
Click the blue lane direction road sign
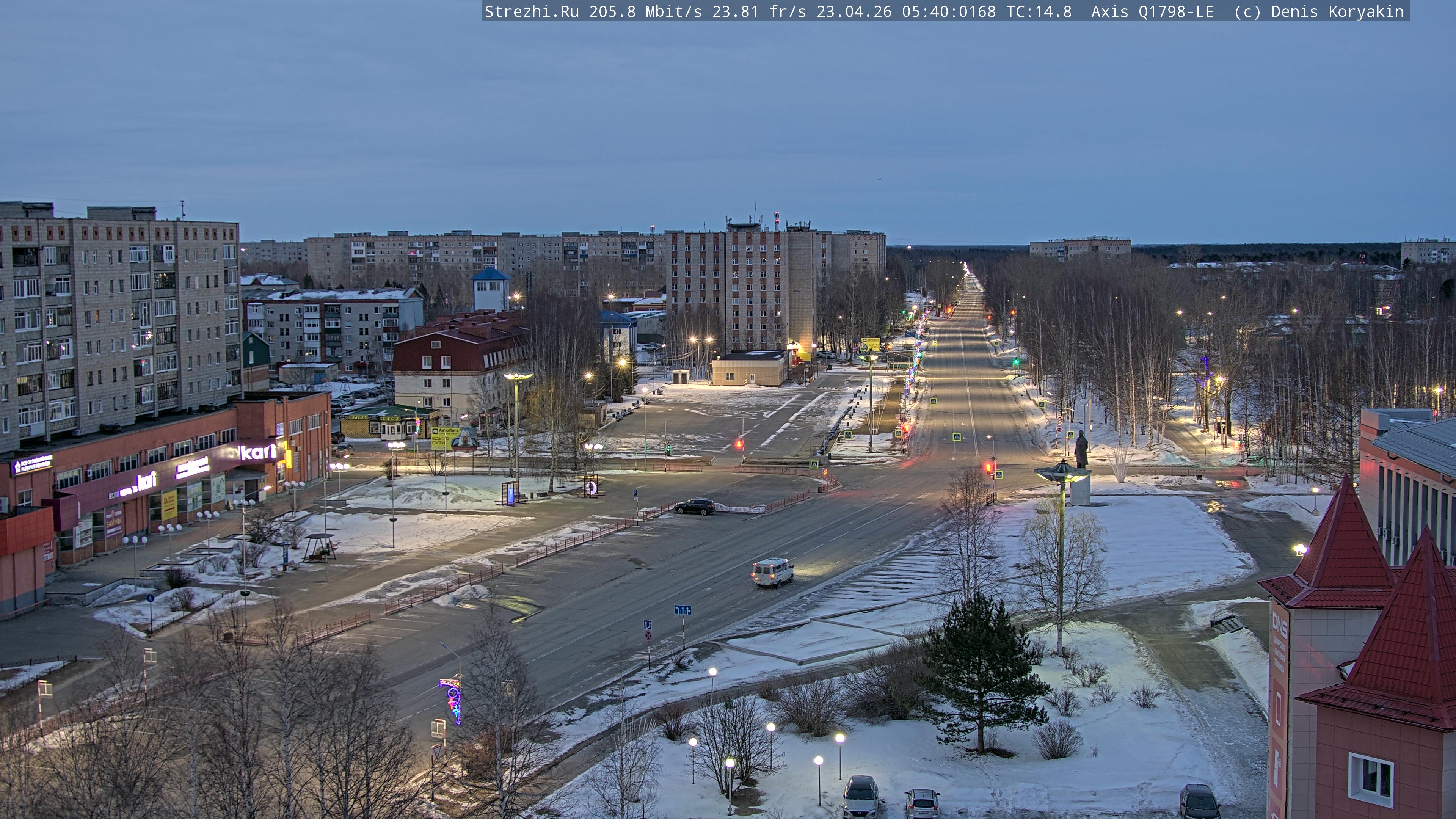tap(682, 610)
